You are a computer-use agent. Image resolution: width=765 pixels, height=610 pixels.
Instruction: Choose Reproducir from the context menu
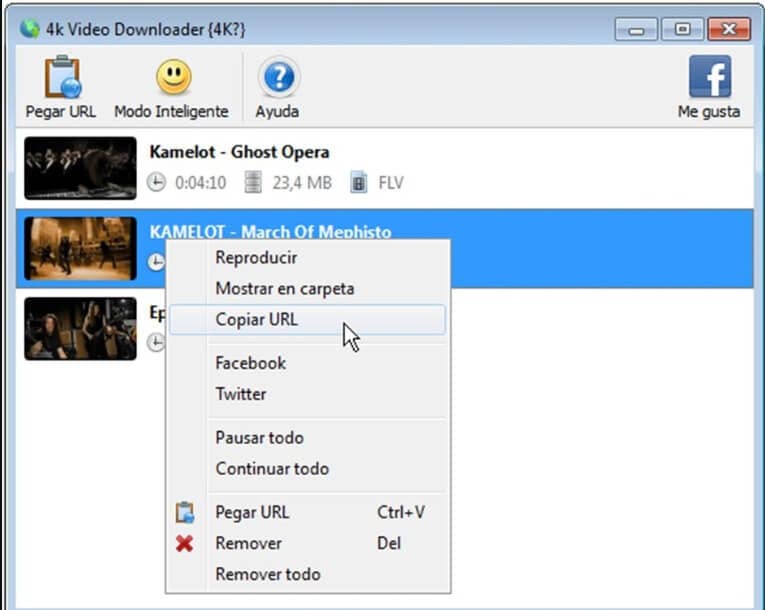click(308, 258)
